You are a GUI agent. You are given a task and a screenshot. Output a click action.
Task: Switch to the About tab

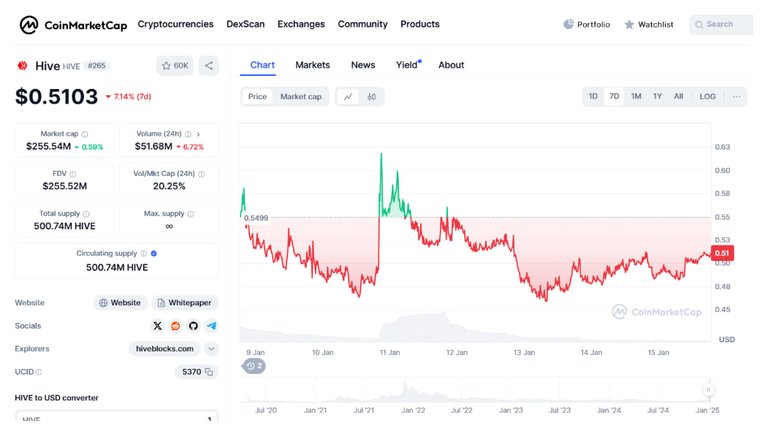pyautogui.click(x=451, y=65)
